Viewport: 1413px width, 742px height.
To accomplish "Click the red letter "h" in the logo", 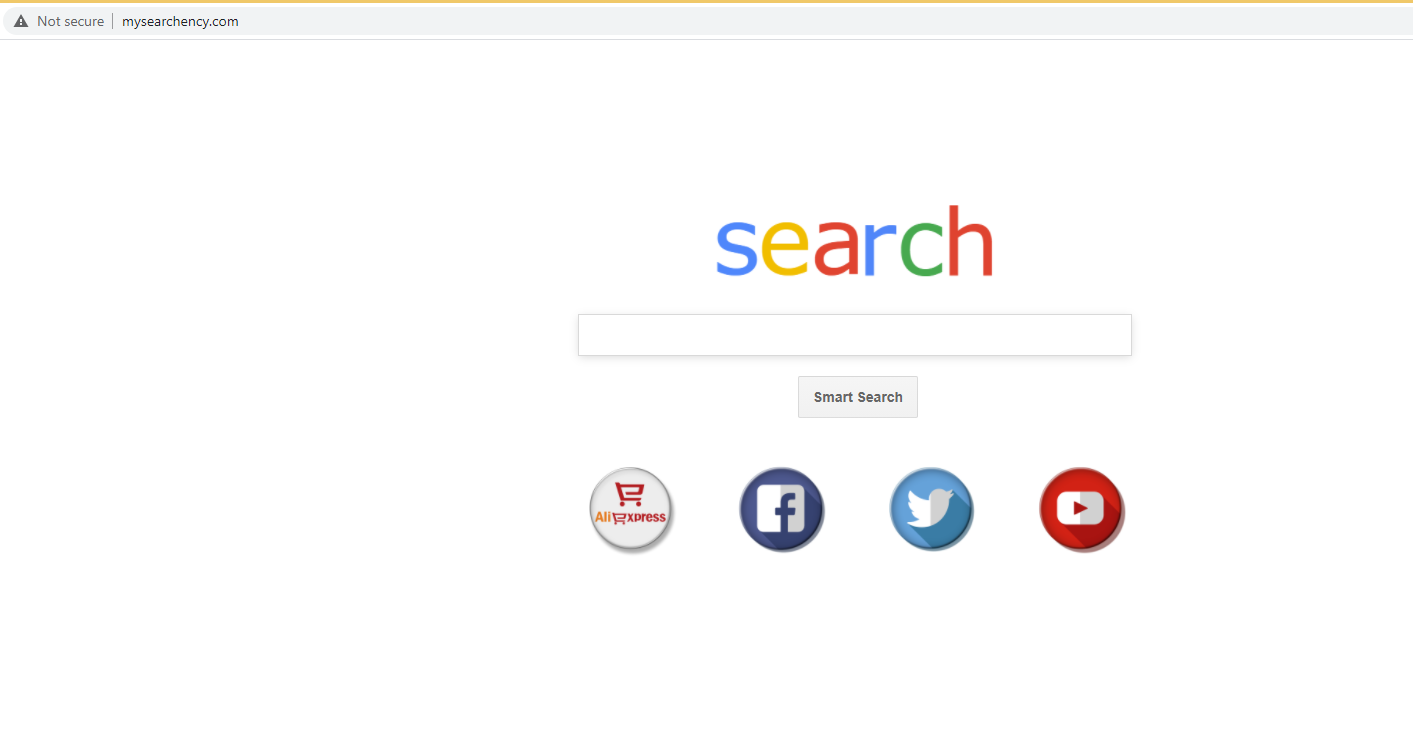I will coord(970,241).
